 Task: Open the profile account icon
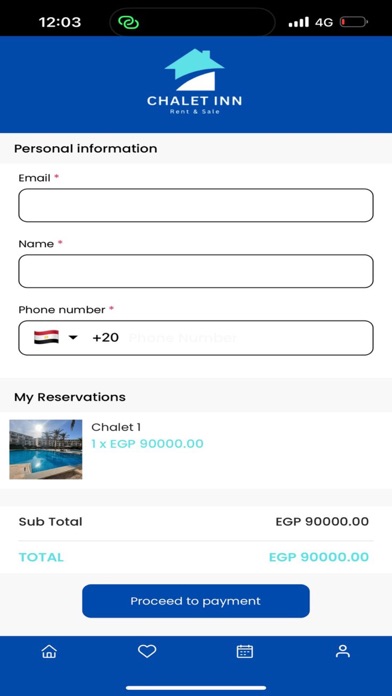[x=343, y=651]
